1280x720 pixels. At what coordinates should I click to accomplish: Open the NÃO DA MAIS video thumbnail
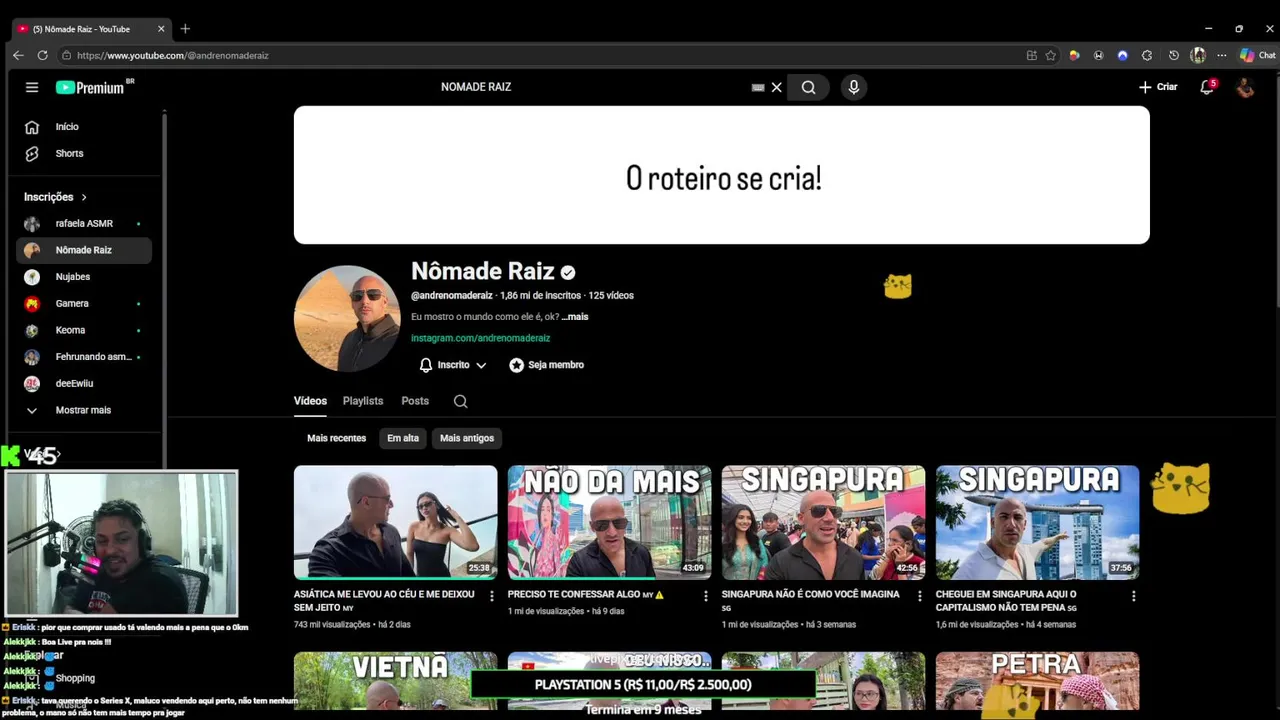click(x=609, y=522)
